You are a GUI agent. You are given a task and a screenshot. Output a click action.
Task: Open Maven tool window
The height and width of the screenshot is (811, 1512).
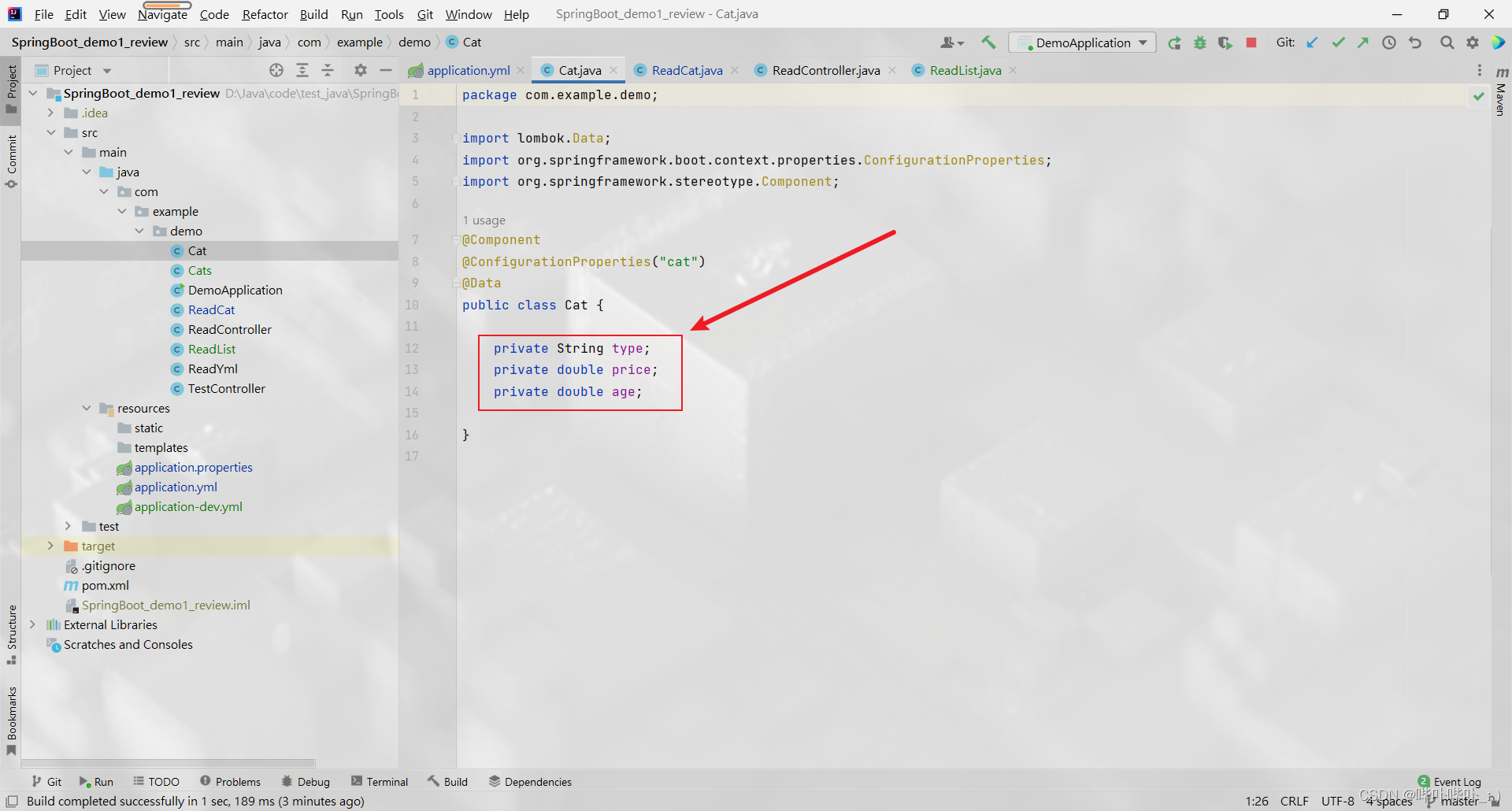1502,91
